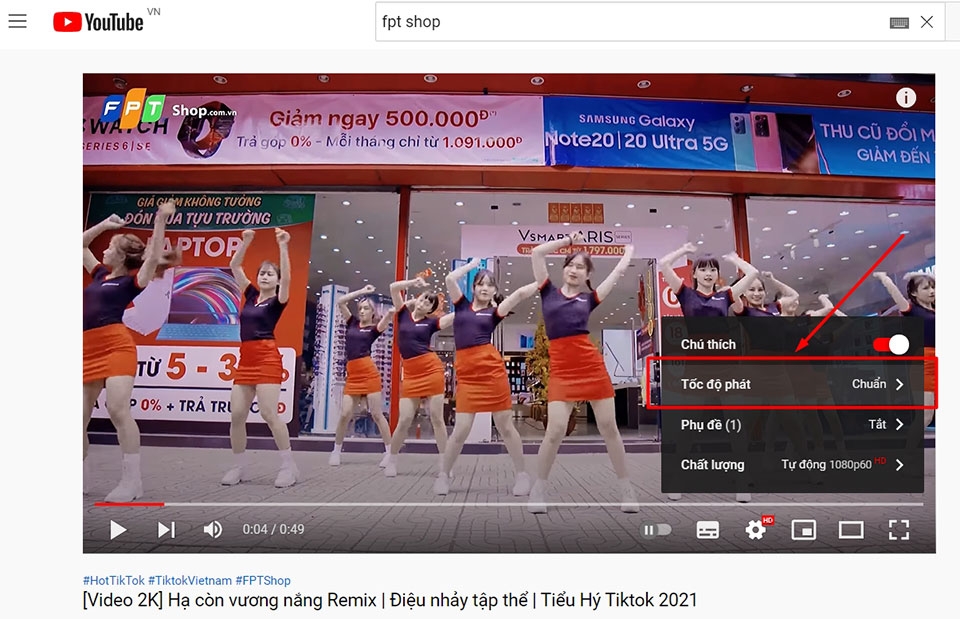Skip to the next video
Screen dimensions: 960x619
click(x=166, y=530)
